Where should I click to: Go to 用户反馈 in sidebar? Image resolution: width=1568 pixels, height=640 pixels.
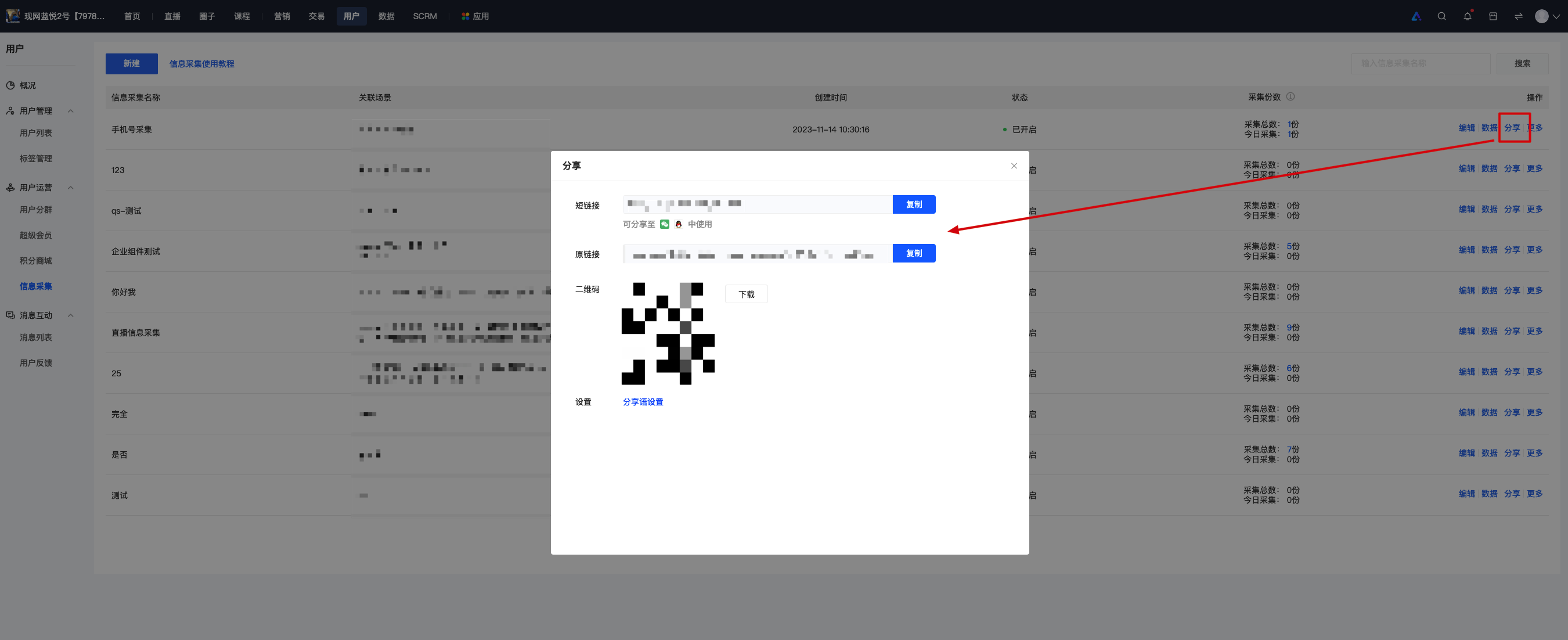click(35, 363)
